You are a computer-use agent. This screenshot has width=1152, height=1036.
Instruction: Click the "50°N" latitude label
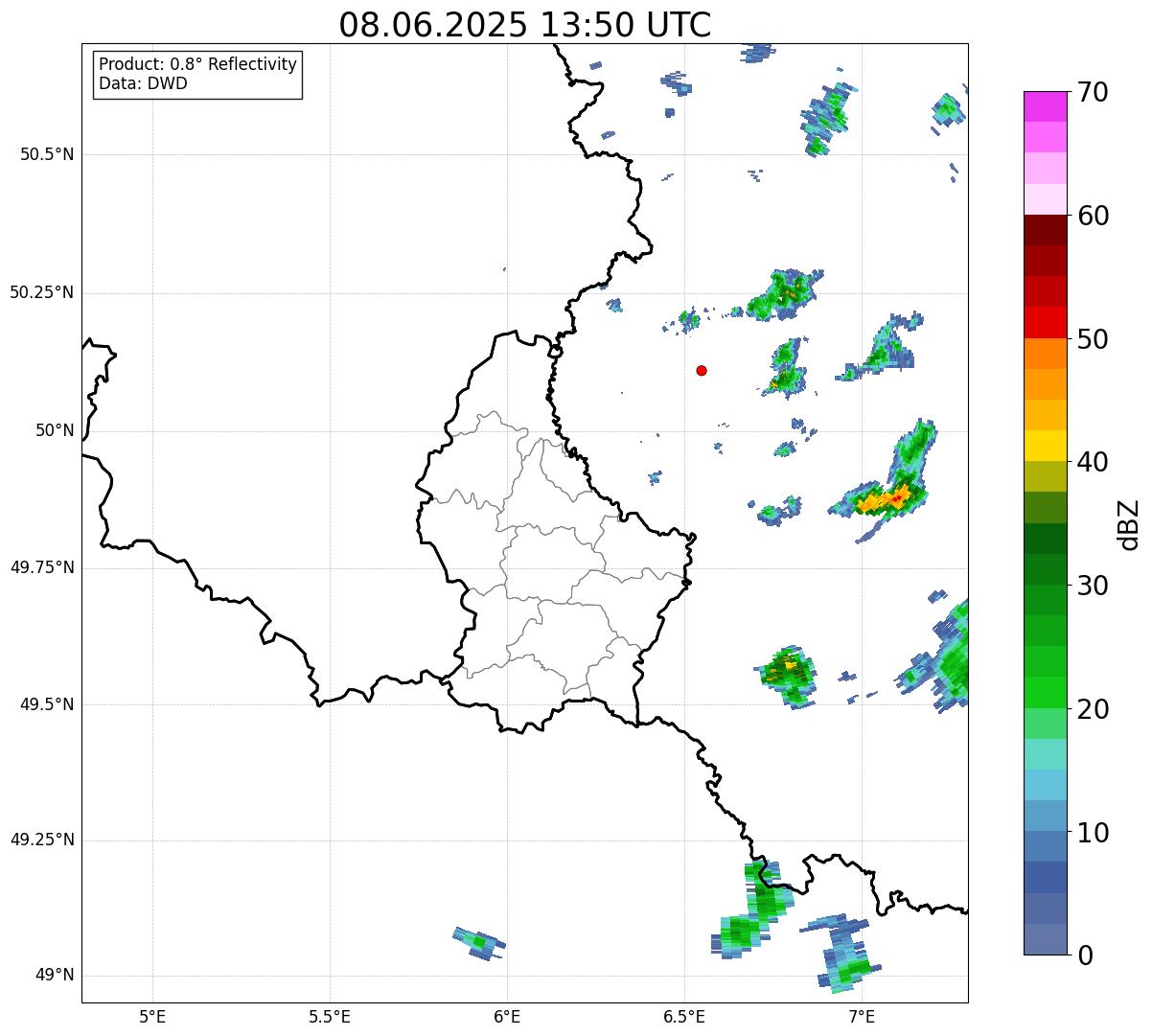pos(55,430)
